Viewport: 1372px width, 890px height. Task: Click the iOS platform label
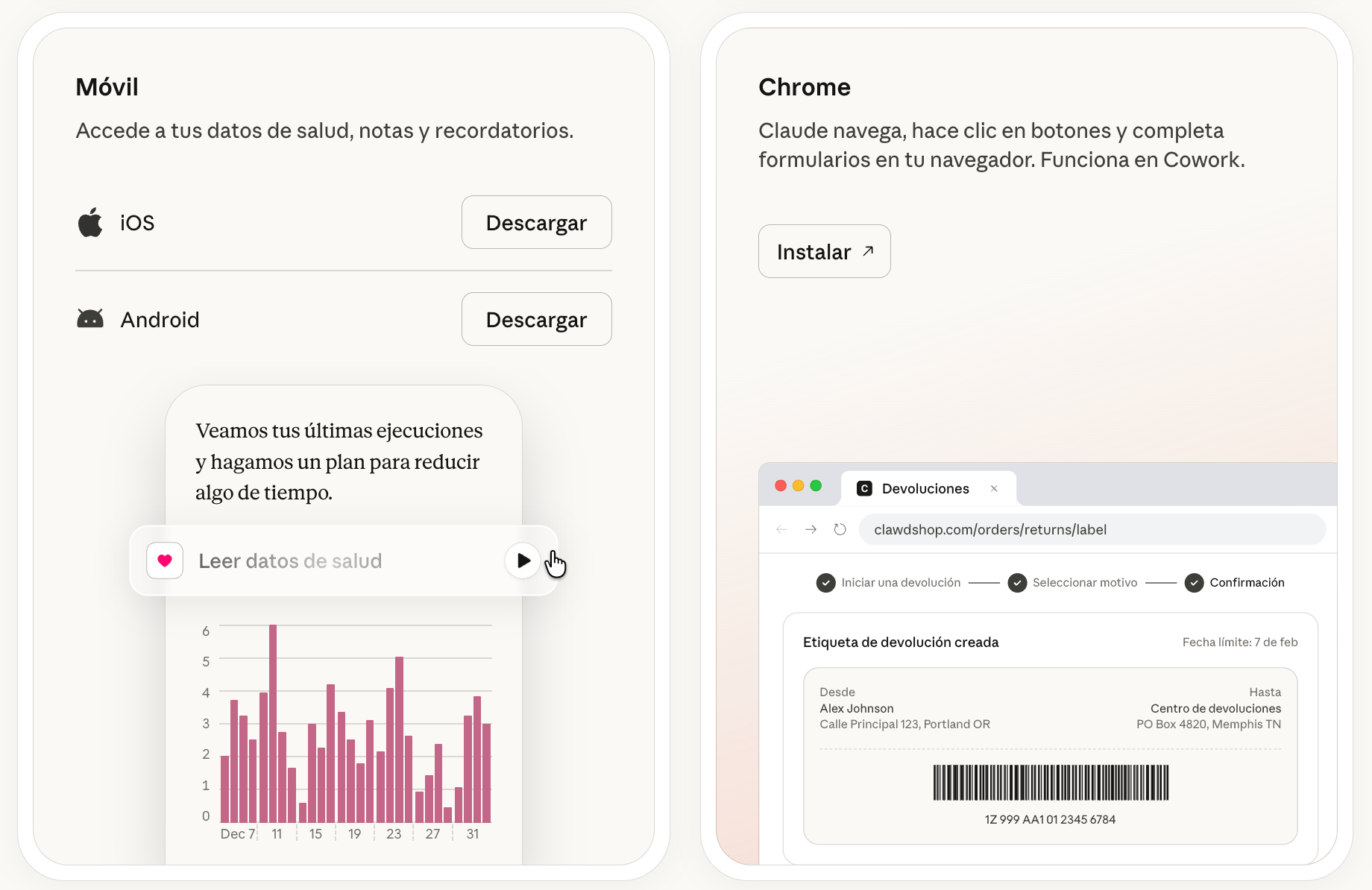point(137,223)
